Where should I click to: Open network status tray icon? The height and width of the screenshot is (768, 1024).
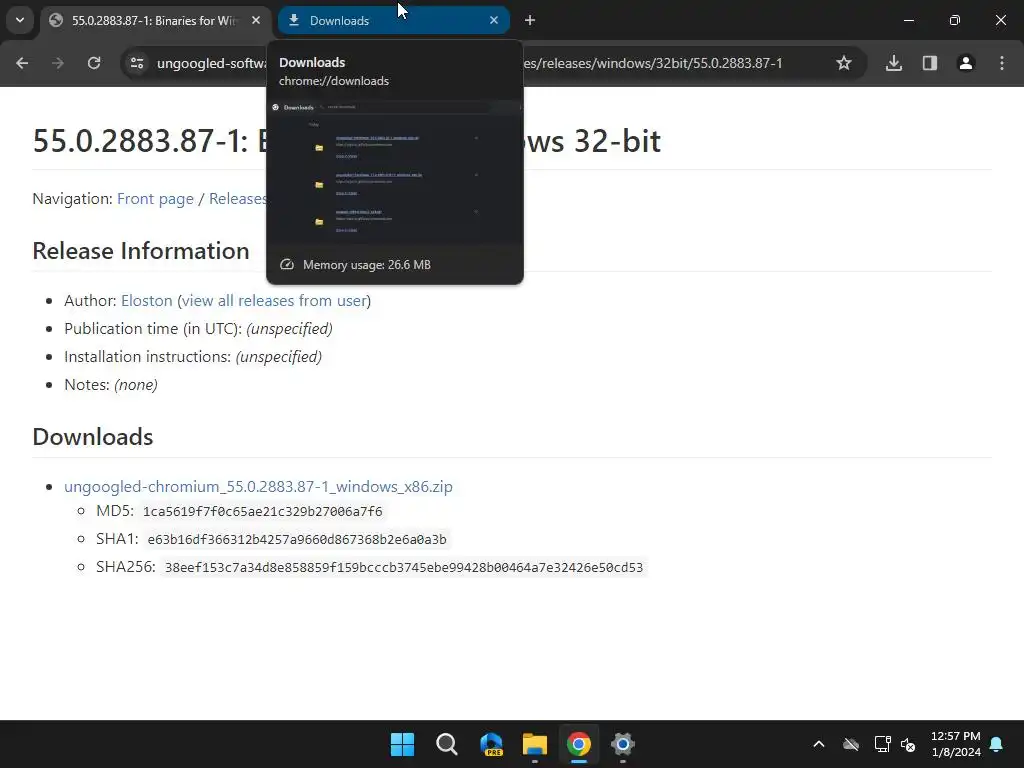(882, 744)
